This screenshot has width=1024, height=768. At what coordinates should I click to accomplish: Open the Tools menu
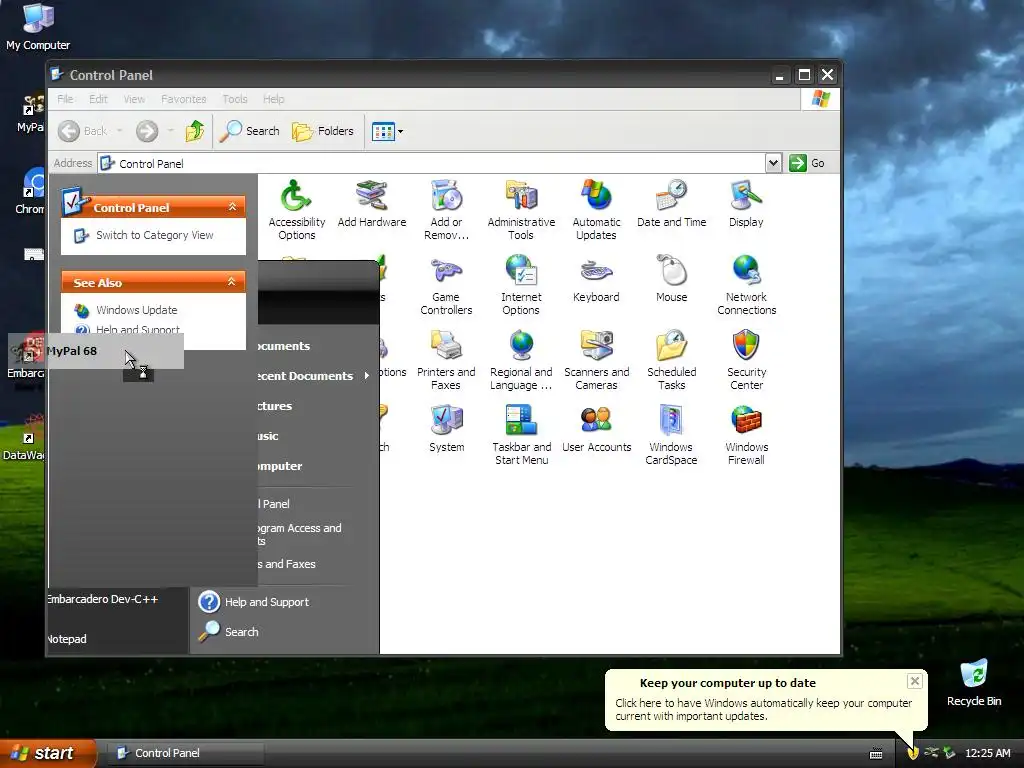pos(234,99)
